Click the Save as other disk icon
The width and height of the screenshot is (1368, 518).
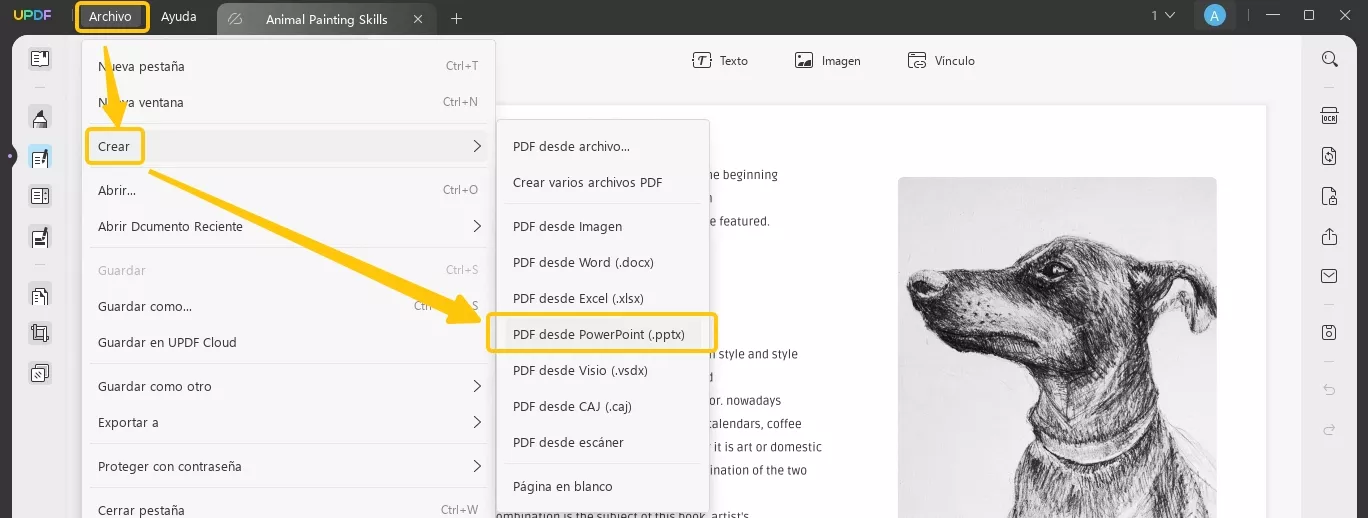coord(1329,332)
